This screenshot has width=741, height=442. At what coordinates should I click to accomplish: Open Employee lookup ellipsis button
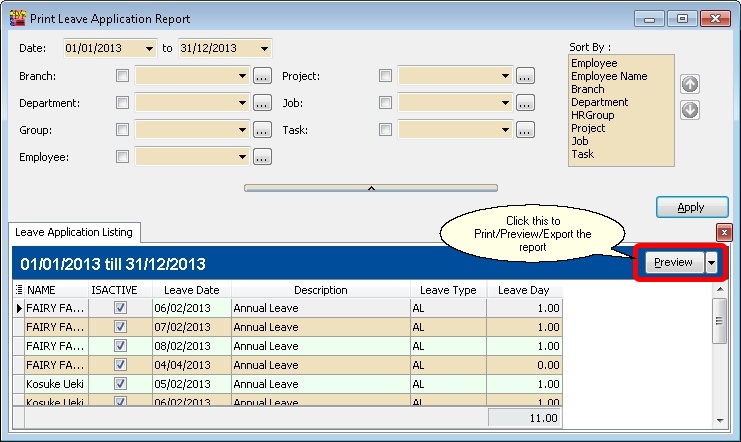coord(262,156)
